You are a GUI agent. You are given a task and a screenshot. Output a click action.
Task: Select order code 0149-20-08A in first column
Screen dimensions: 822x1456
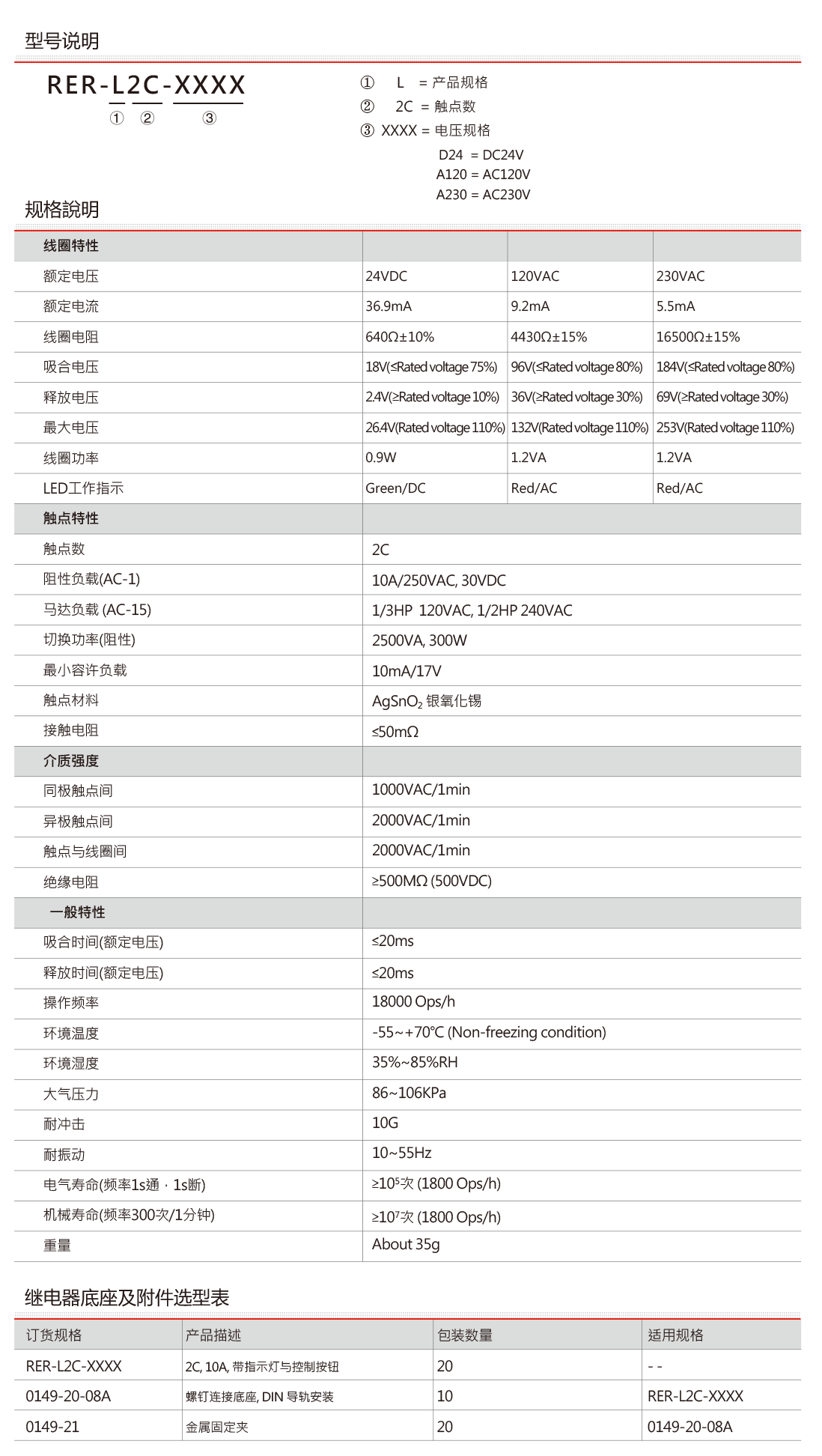point(68,1396)
